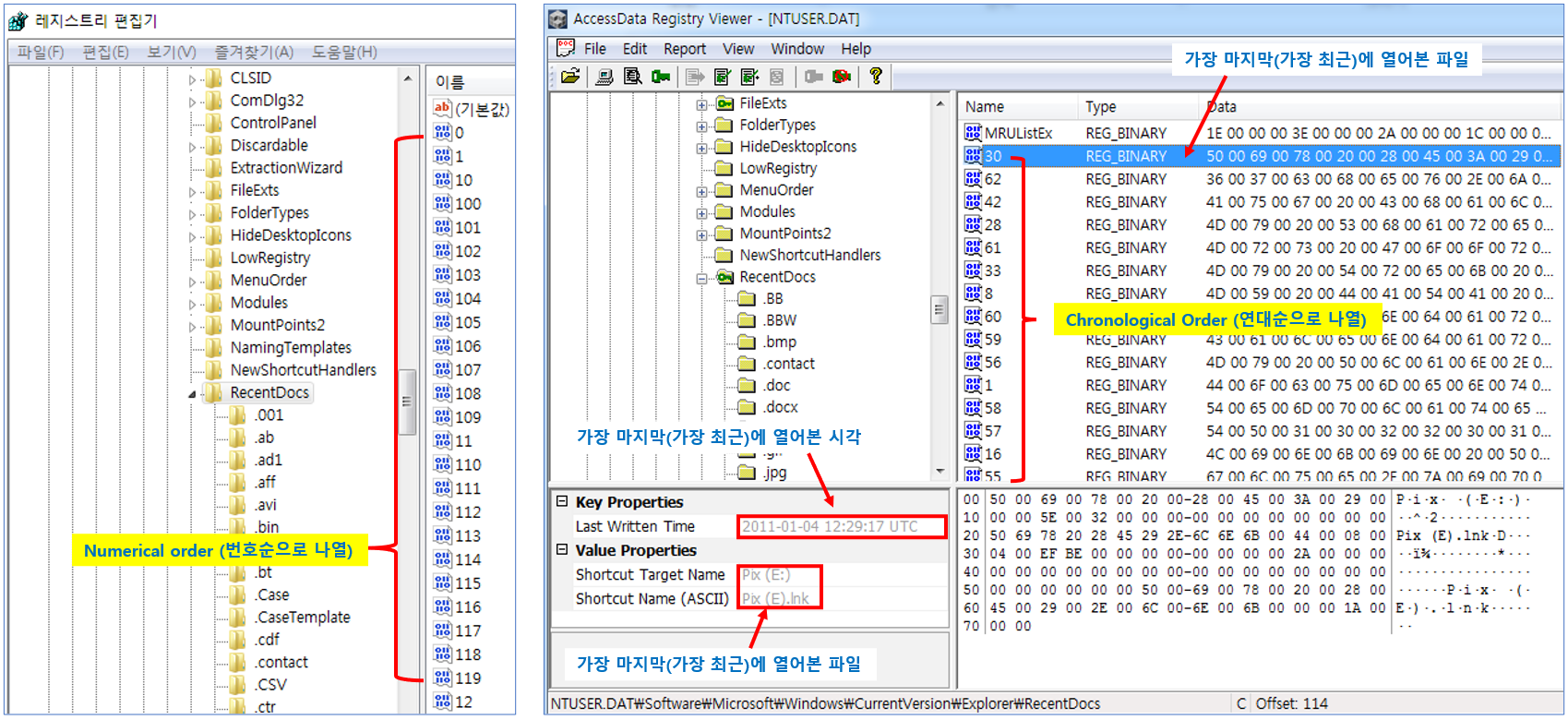Select the LowRegistry key in Registry Viewer tree
This screenshot has width=1568, height=720.
click(778, 168)
